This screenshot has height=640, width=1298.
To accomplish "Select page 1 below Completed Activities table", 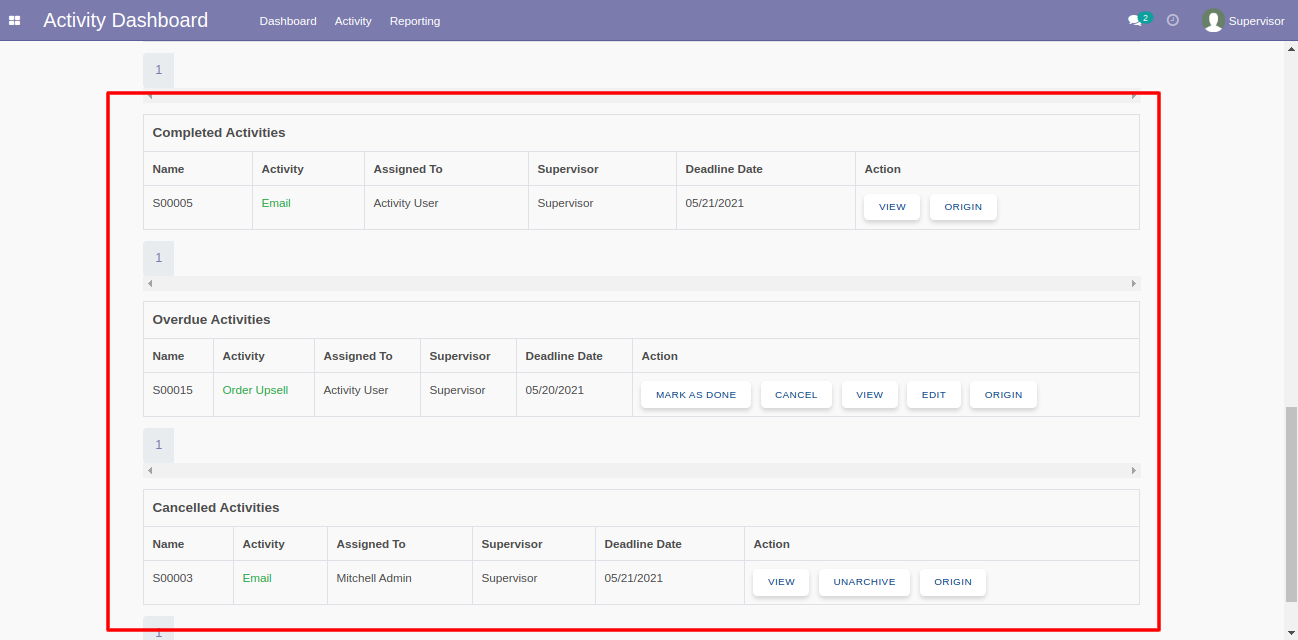I will [158, 258].
